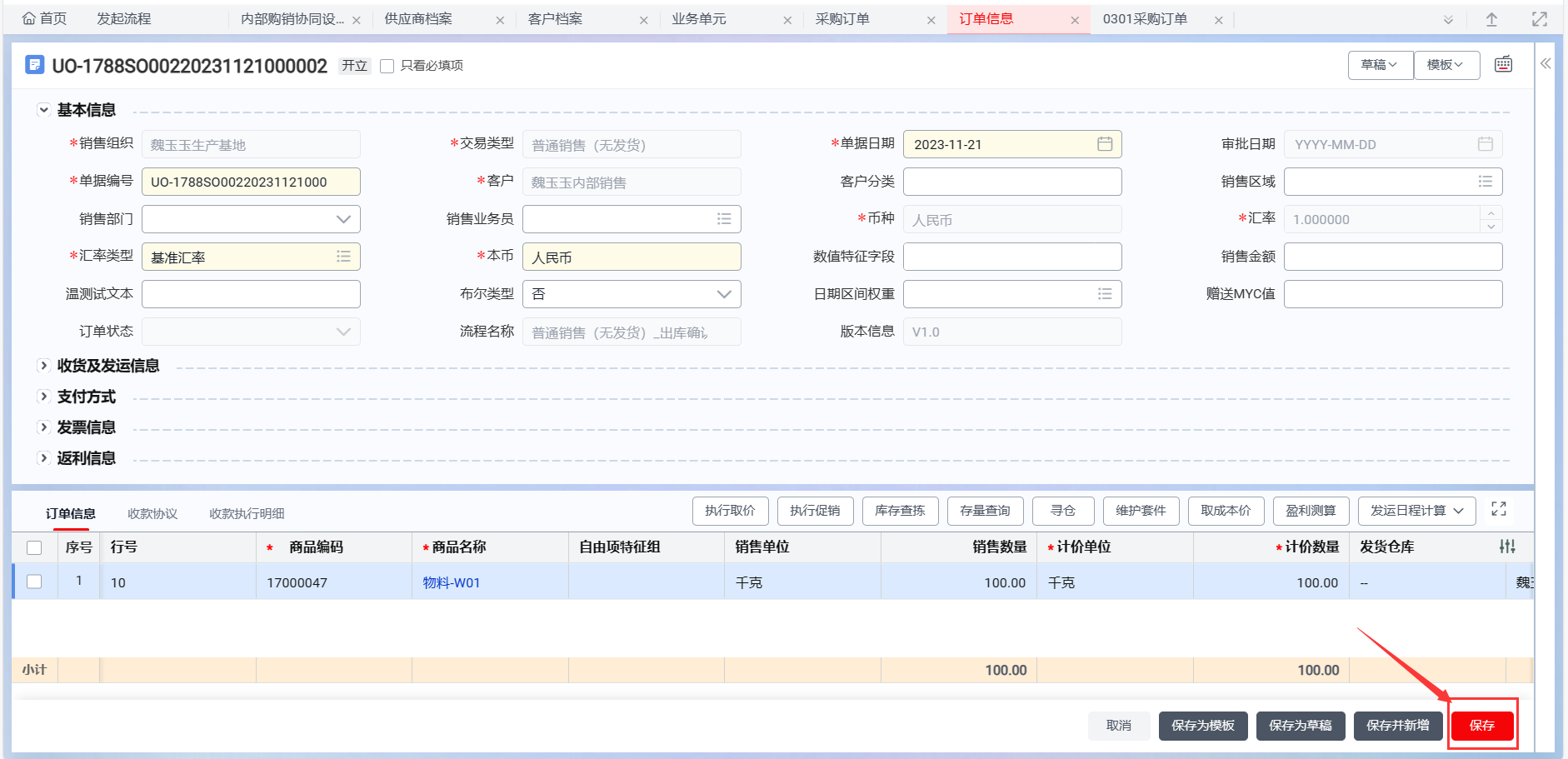Collapse the right panel with double-arrow icon

tap(1546, 62)
